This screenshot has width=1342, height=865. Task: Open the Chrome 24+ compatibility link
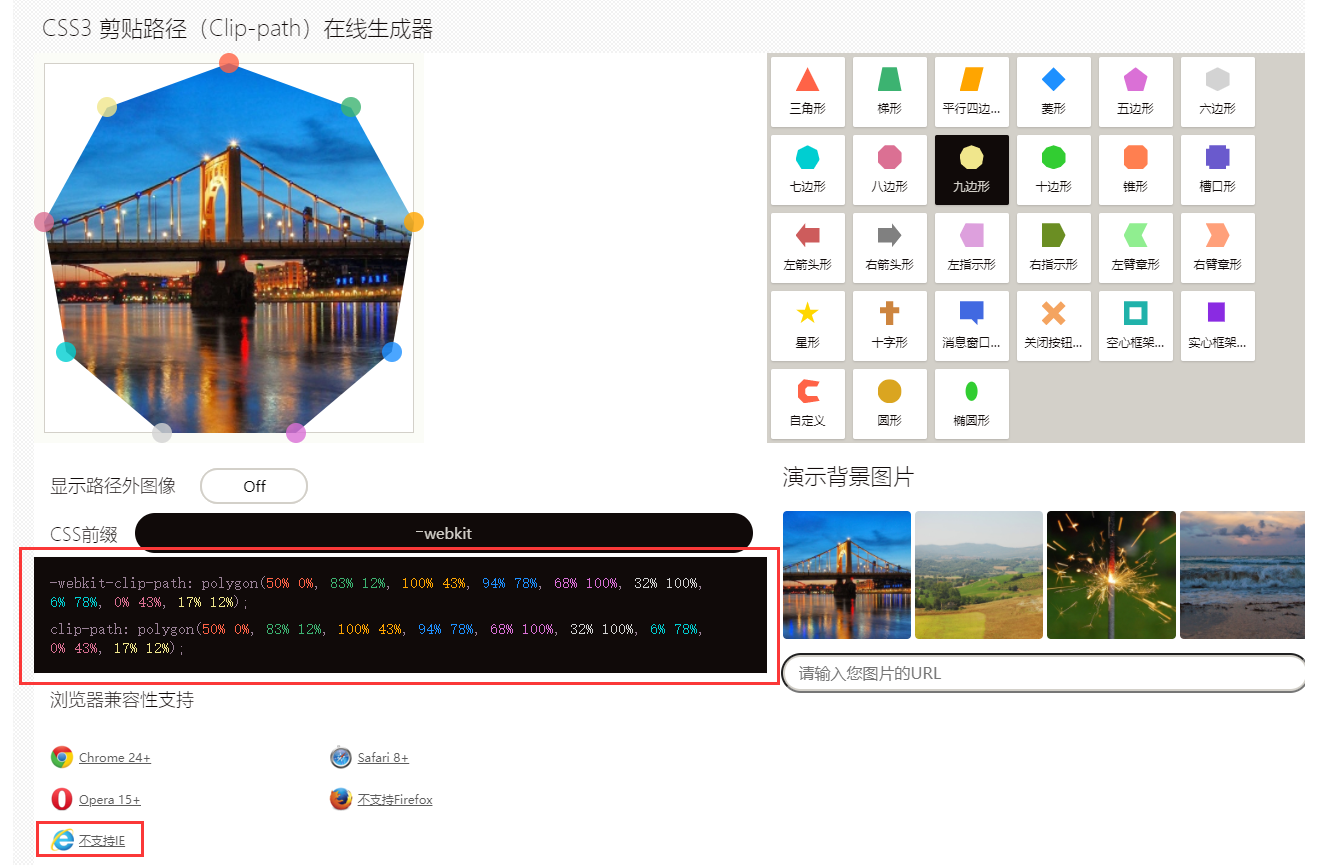pos(113,757)
